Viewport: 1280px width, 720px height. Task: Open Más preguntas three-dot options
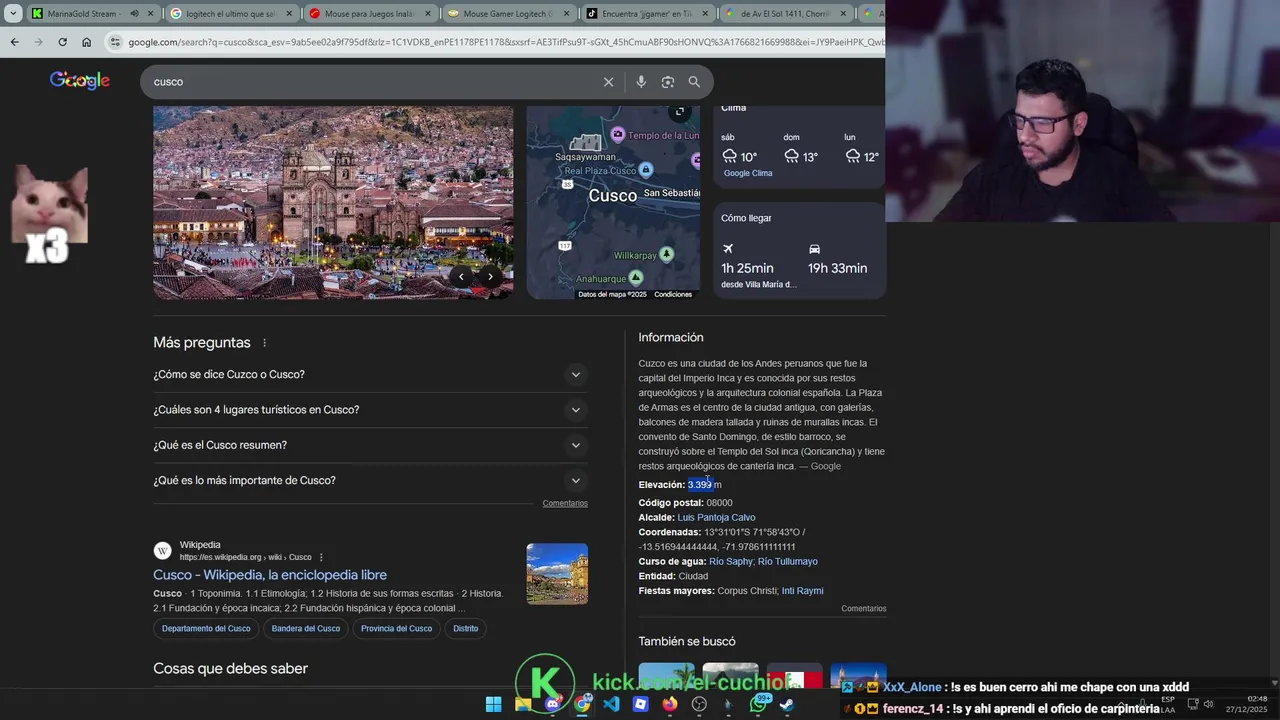pos(264,343)
